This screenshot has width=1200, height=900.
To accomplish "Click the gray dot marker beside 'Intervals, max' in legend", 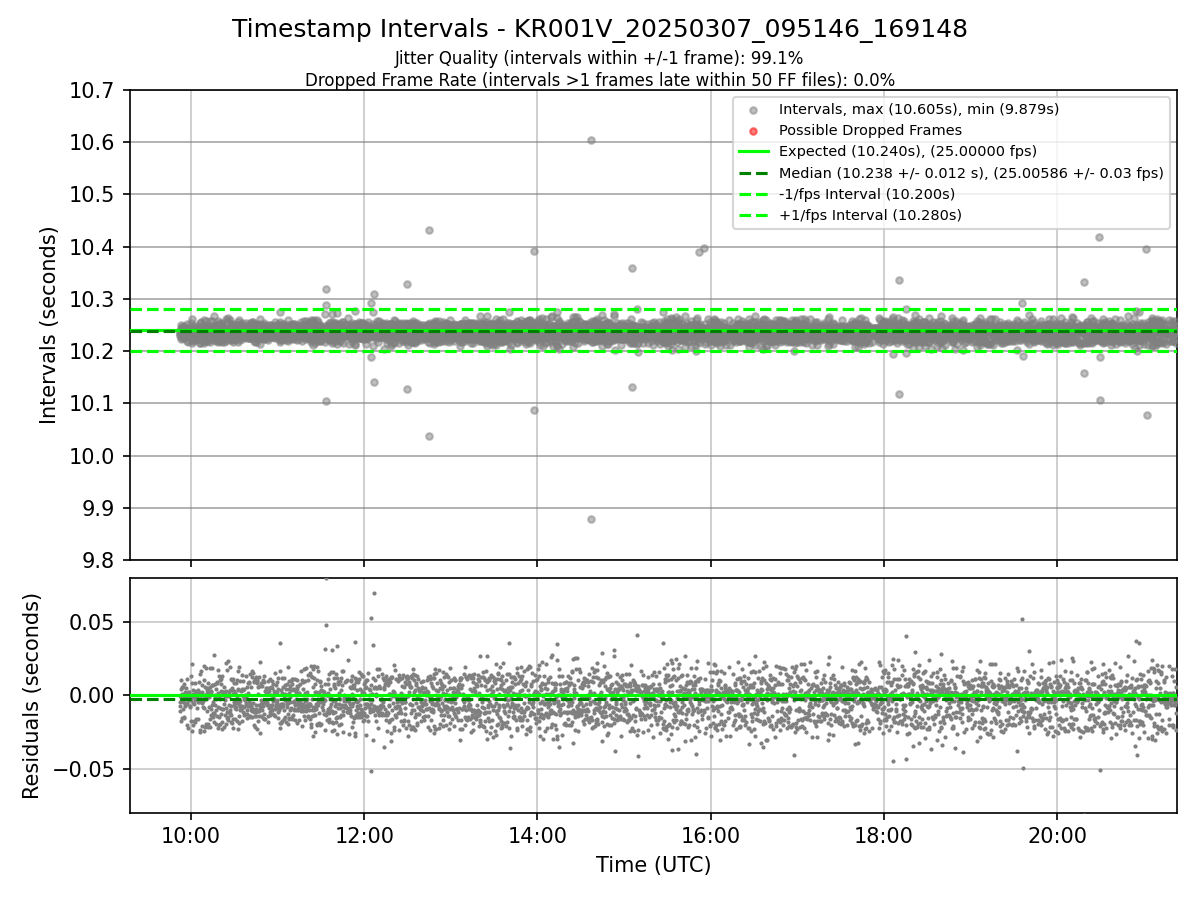I will pyautogui.click(x=753, y=110).
